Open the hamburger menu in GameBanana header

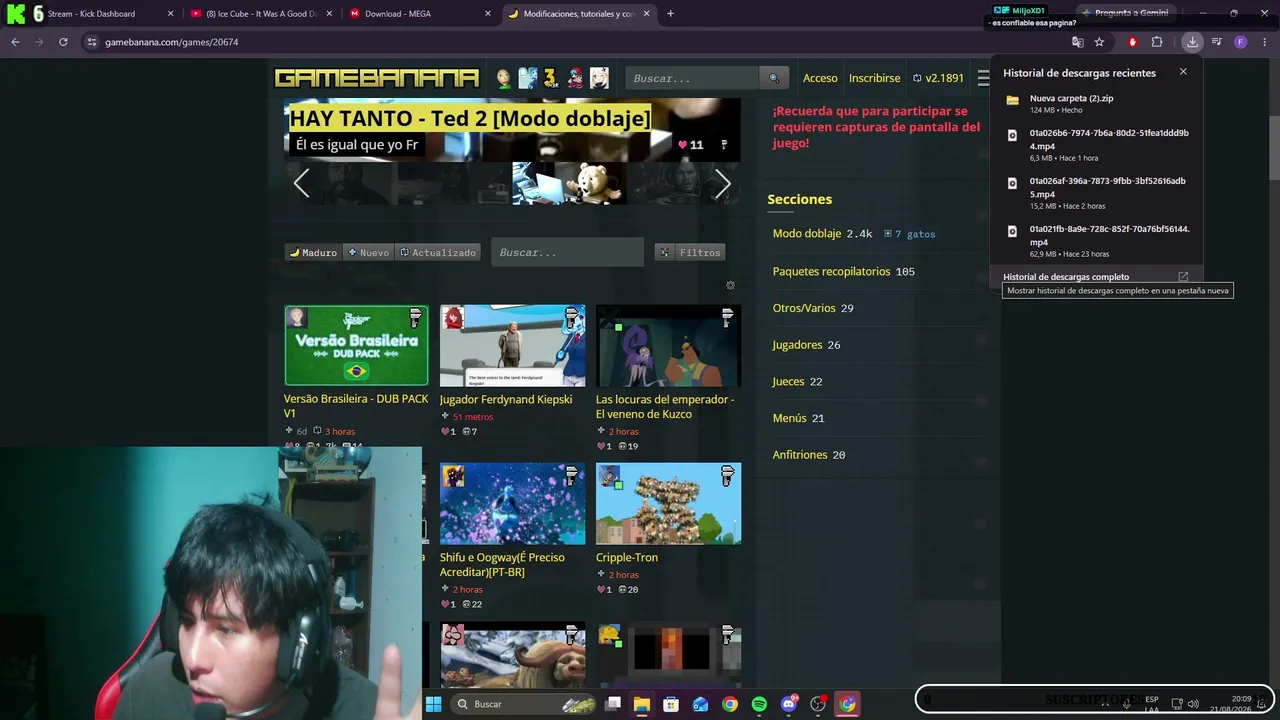click(983, 78)
